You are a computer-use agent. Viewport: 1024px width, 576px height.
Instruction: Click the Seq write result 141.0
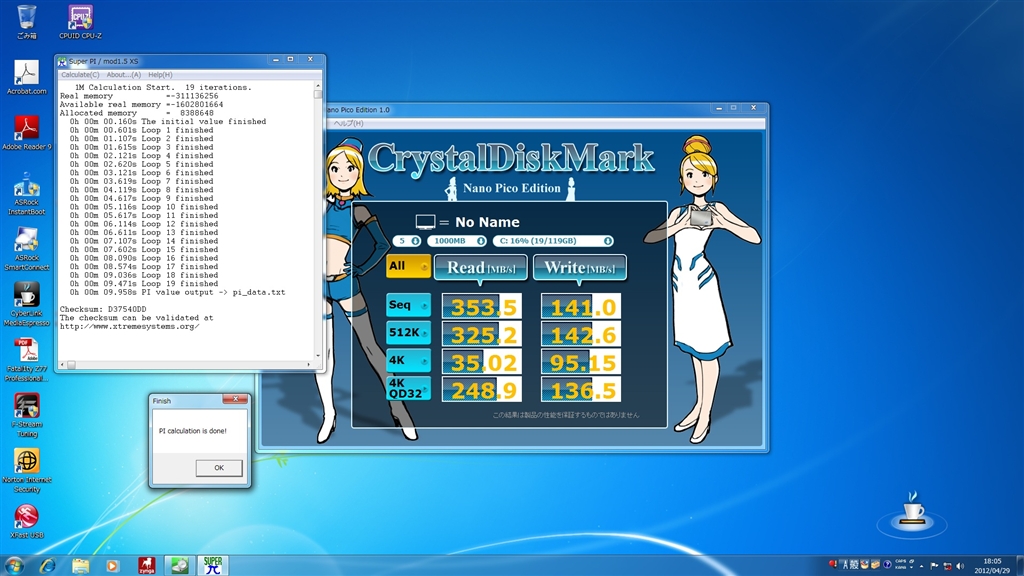(581, 306)
